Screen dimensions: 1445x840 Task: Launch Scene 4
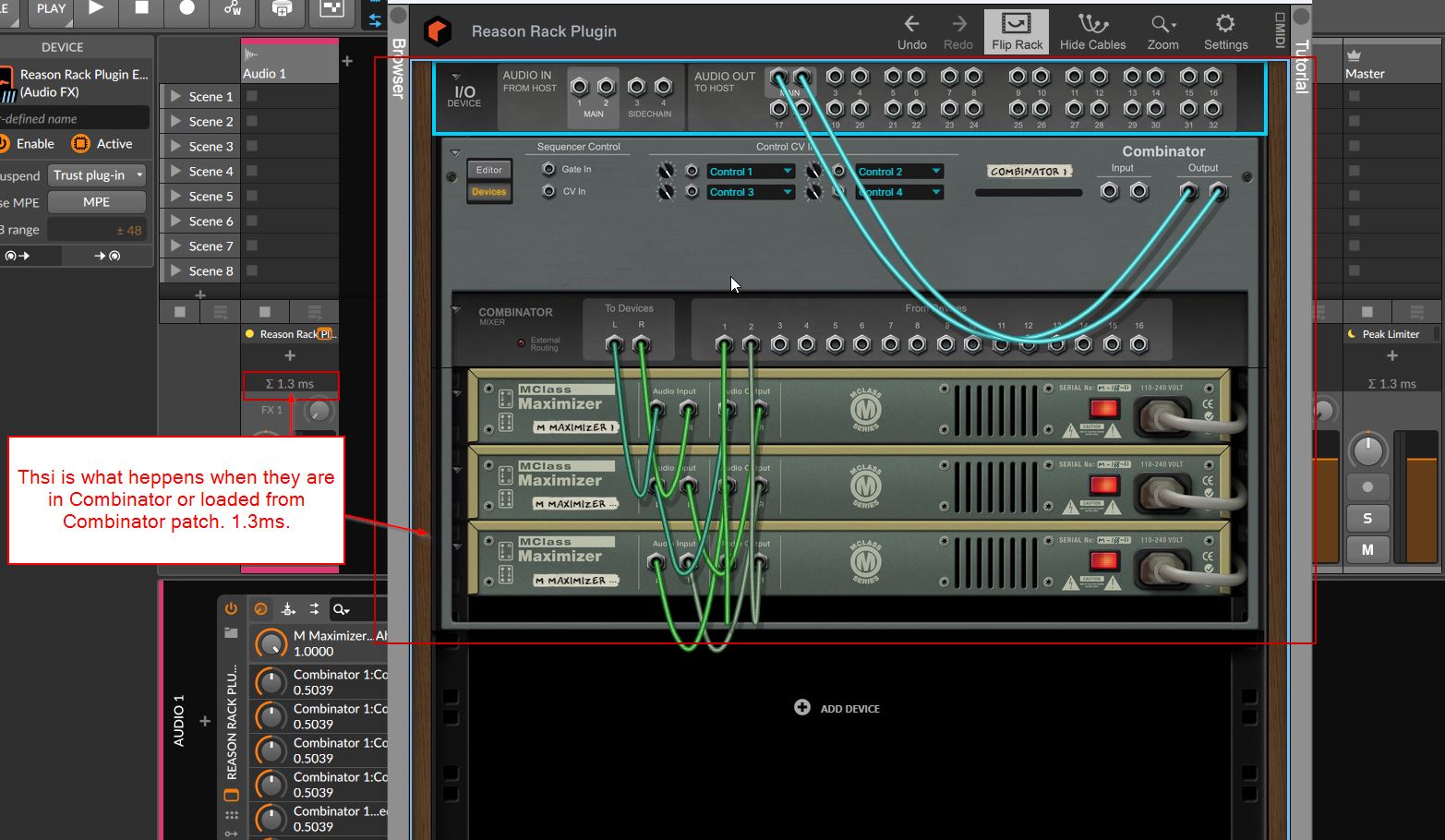(175, 171)
